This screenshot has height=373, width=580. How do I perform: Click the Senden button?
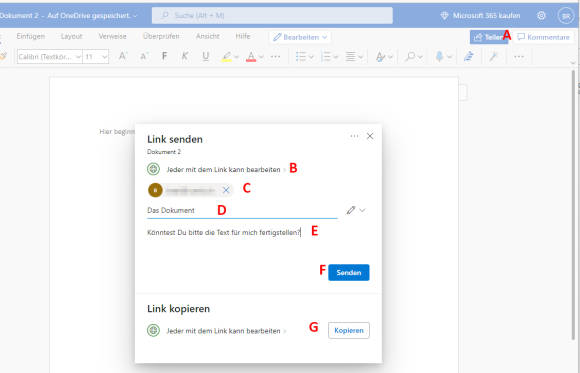tap(348, 272)
